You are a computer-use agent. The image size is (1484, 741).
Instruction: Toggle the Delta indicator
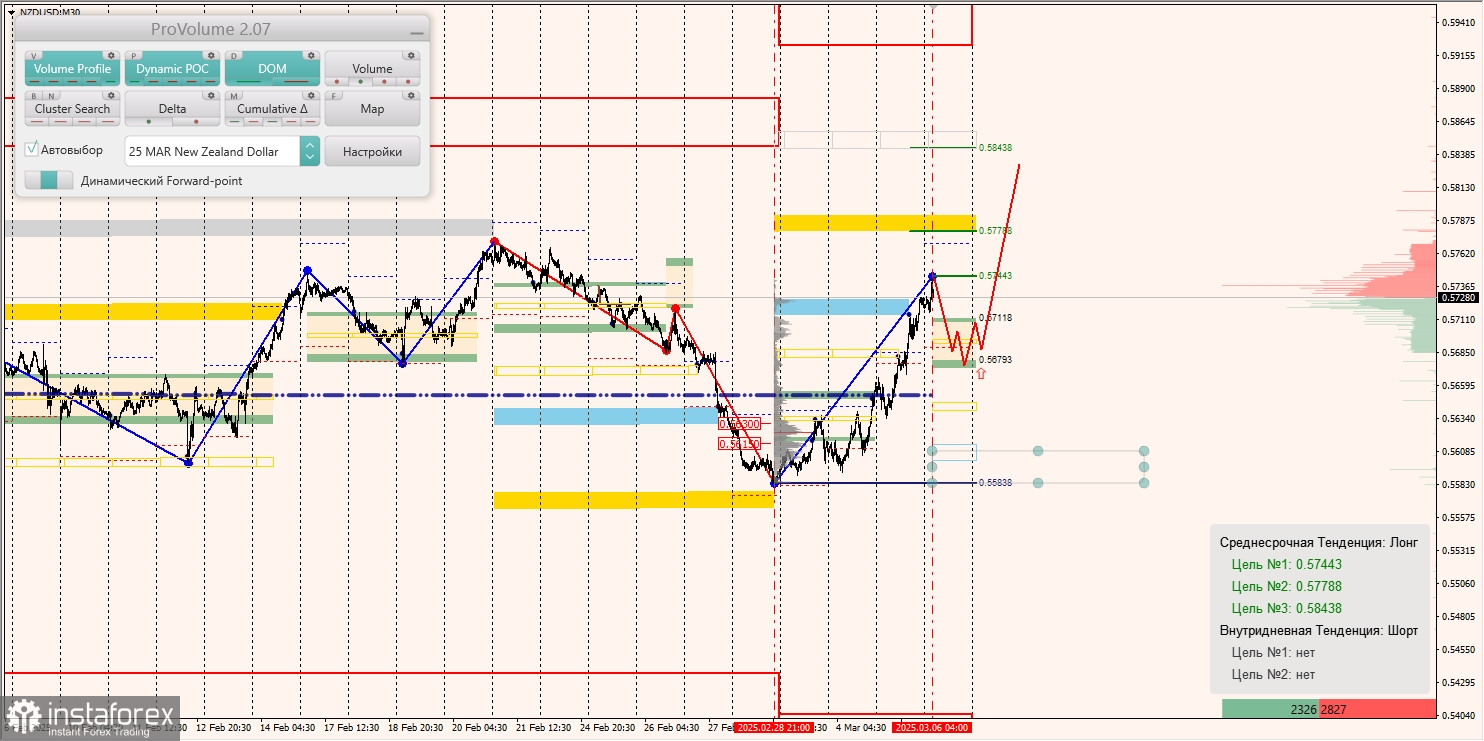(x=172, y=109)
